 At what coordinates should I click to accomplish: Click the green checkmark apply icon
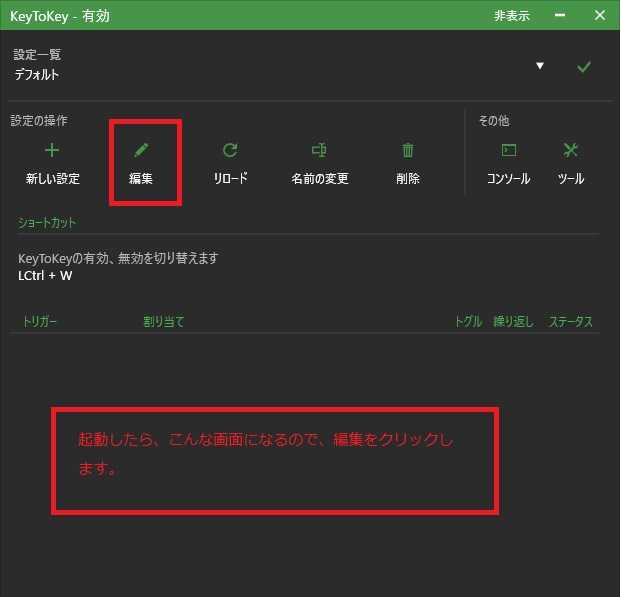(584, 67)
